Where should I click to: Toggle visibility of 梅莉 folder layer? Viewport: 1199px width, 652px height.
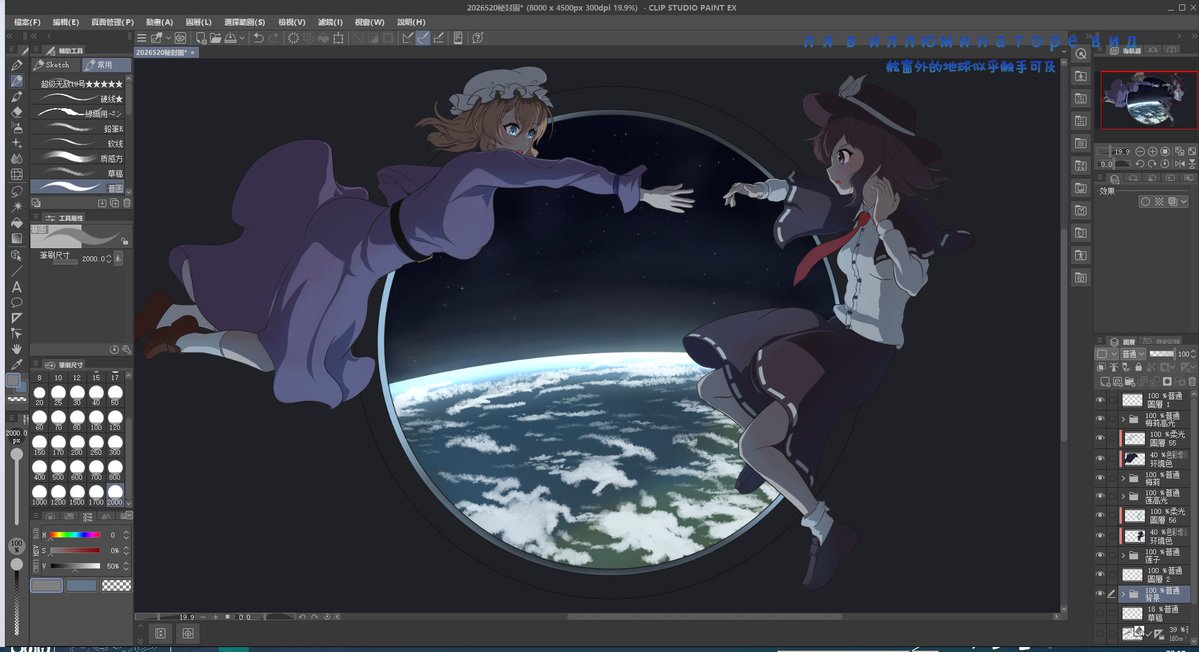1100,478
